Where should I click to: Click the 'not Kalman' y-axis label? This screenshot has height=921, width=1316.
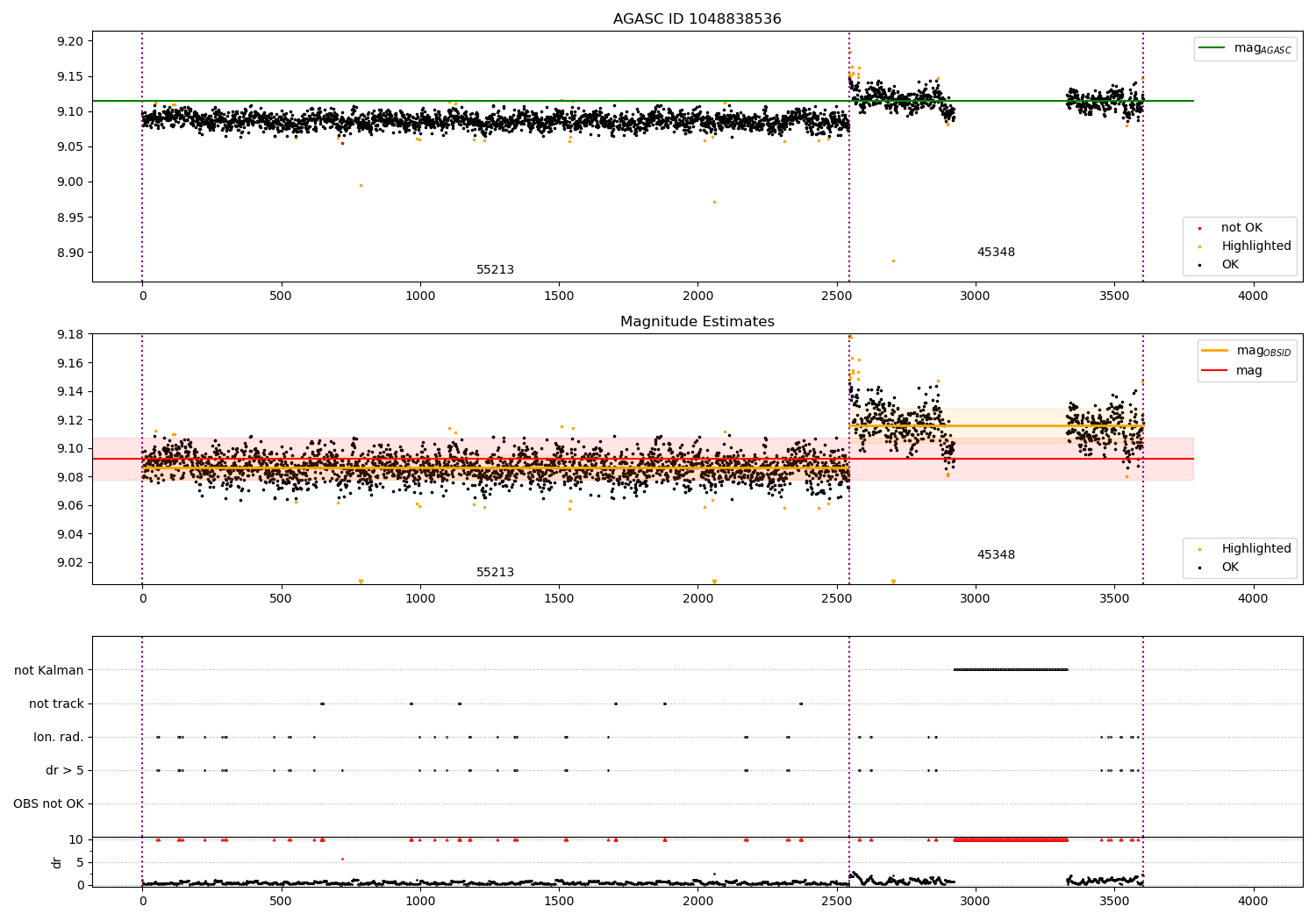(49, 670)
